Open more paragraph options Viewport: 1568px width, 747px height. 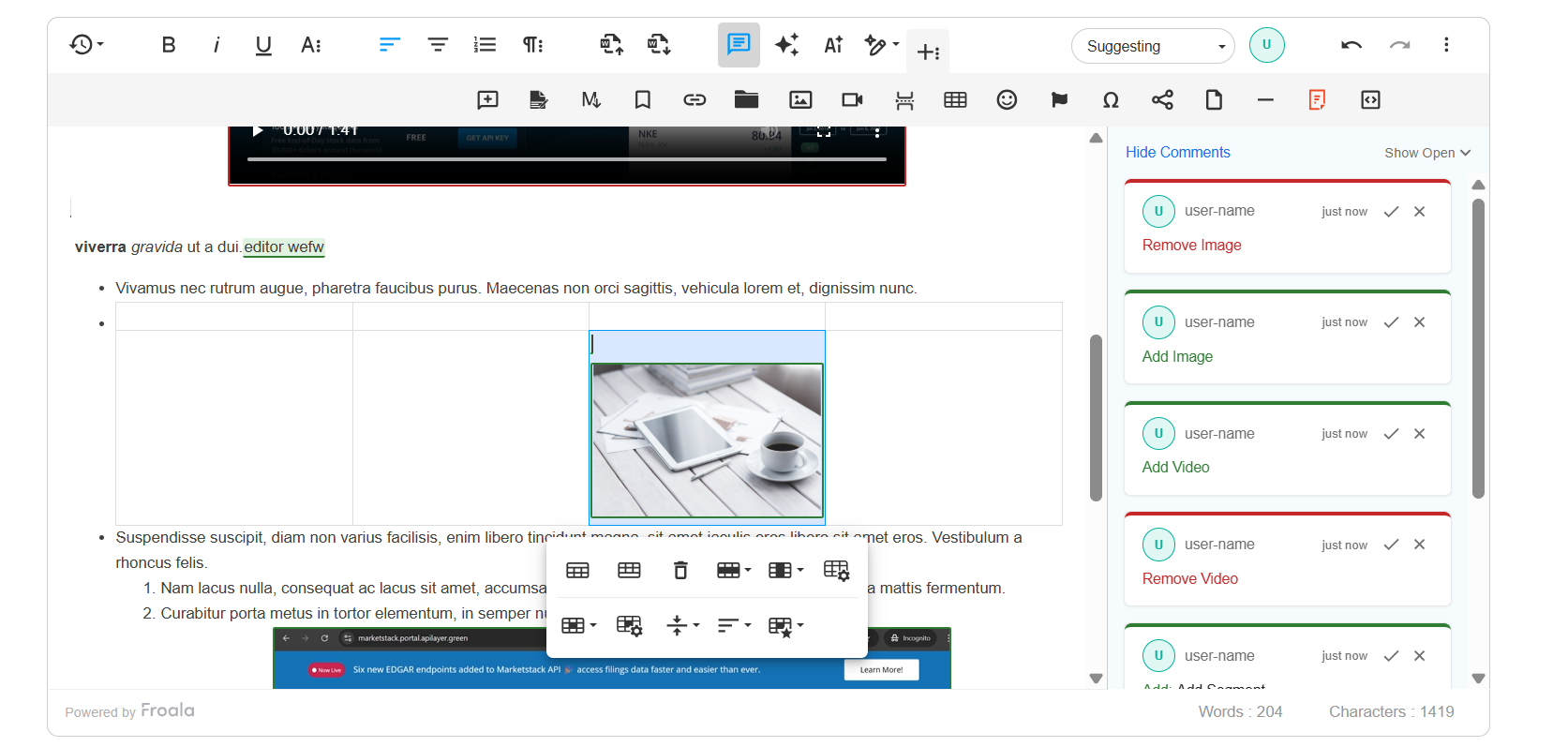coord(532,45)
